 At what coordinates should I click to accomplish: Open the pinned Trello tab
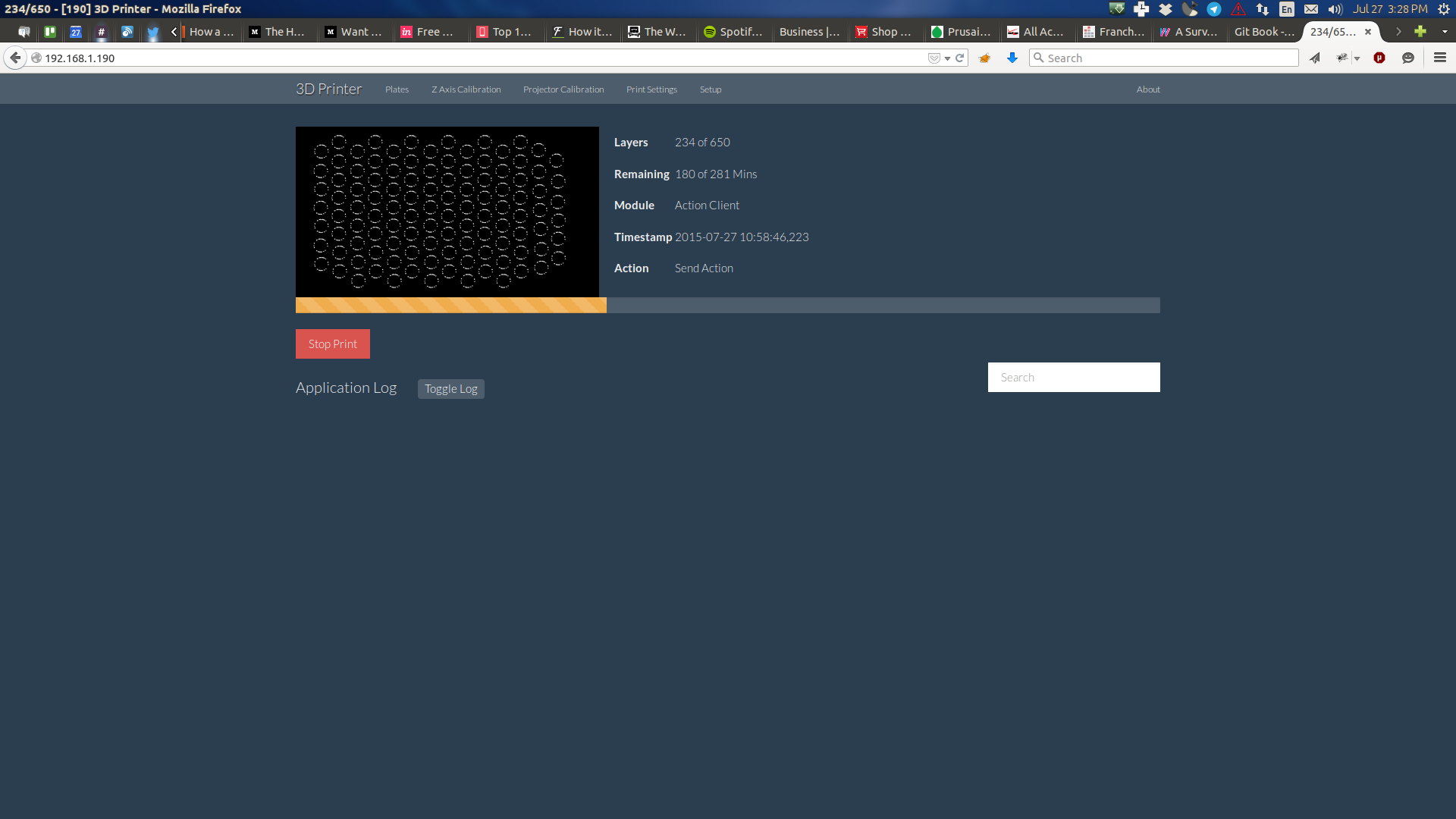pyautogui.click(x=50, y=32)
